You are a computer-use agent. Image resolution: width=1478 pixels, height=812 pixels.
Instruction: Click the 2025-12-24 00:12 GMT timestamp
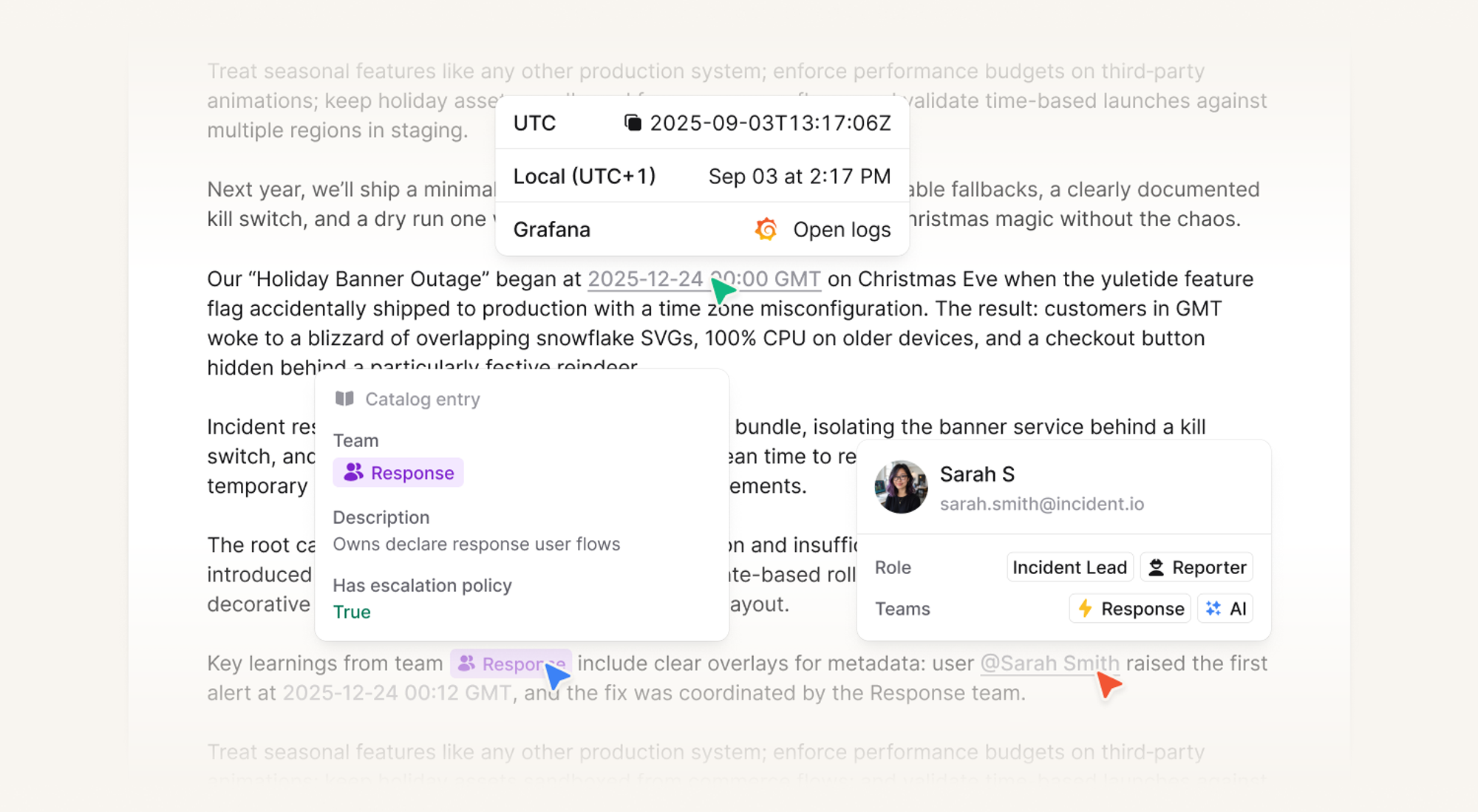pyautogui.click(x=397, y=693)
